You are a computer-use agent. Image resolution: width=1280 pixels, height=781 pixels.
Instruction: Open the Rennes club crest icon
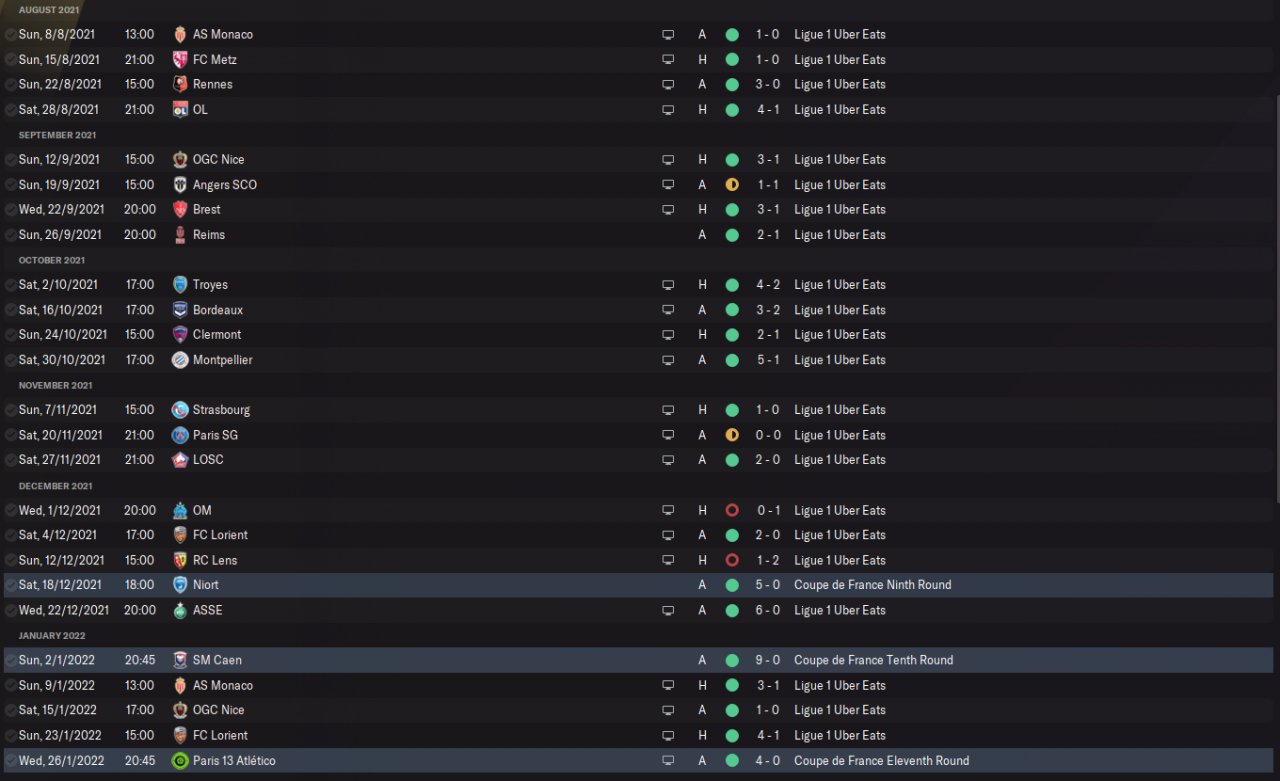[x=180, y=84]
